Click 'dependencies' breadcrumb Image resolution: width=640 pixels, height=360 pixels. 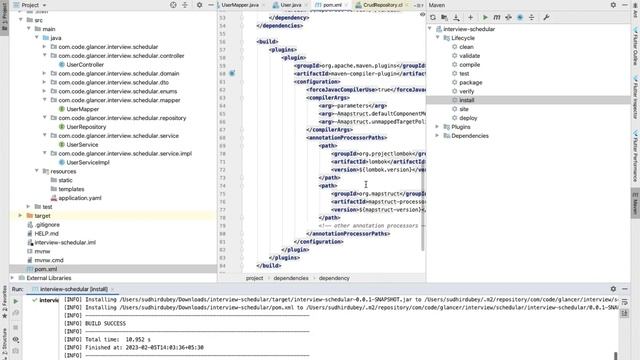291,278
